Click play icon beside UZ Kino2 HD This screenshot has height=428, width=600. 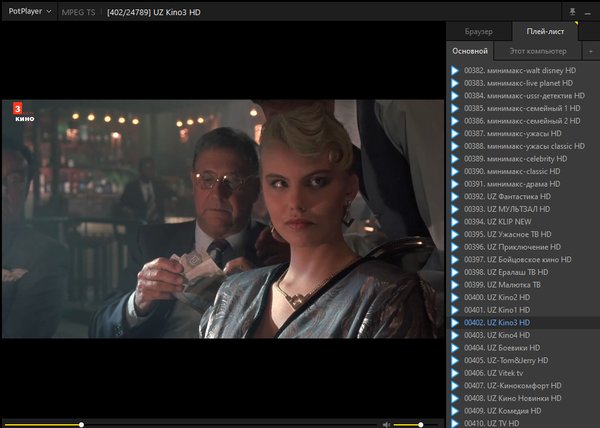tap(455, 298)
